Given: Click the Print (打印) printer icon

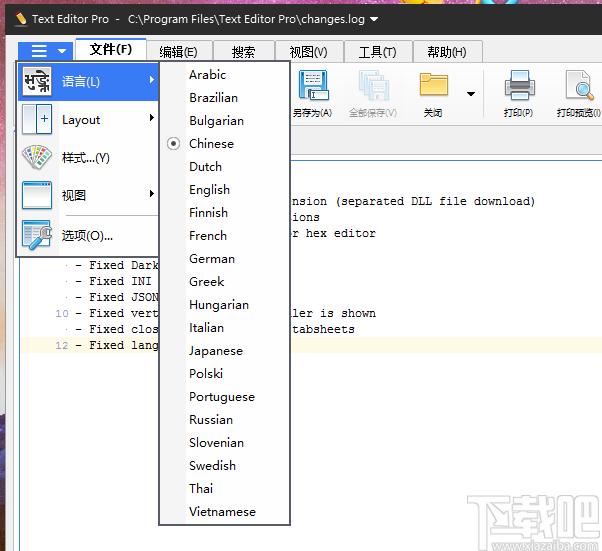Looking at the screenshot, I should [x=518, y=88].
